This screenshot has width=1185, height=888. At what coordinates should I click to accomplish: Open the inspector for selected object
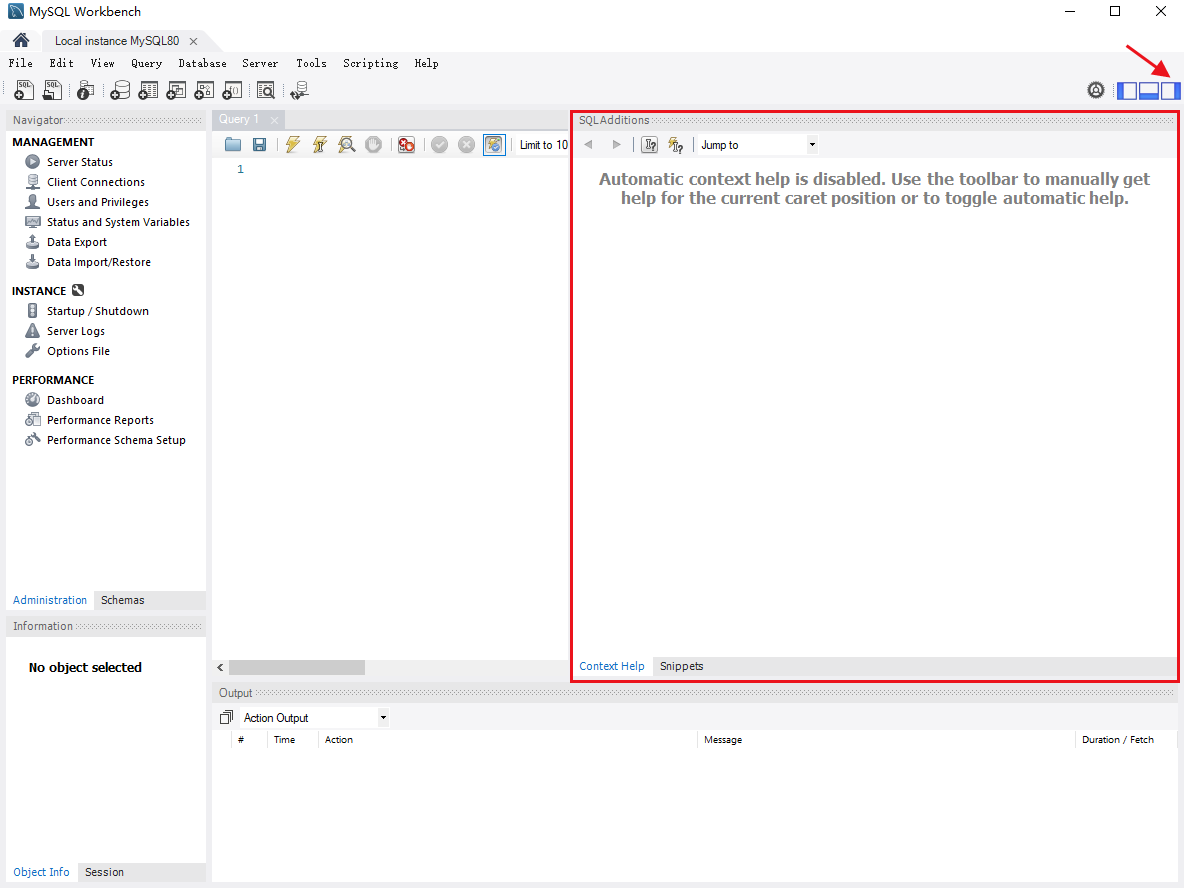tap(85, 91)
